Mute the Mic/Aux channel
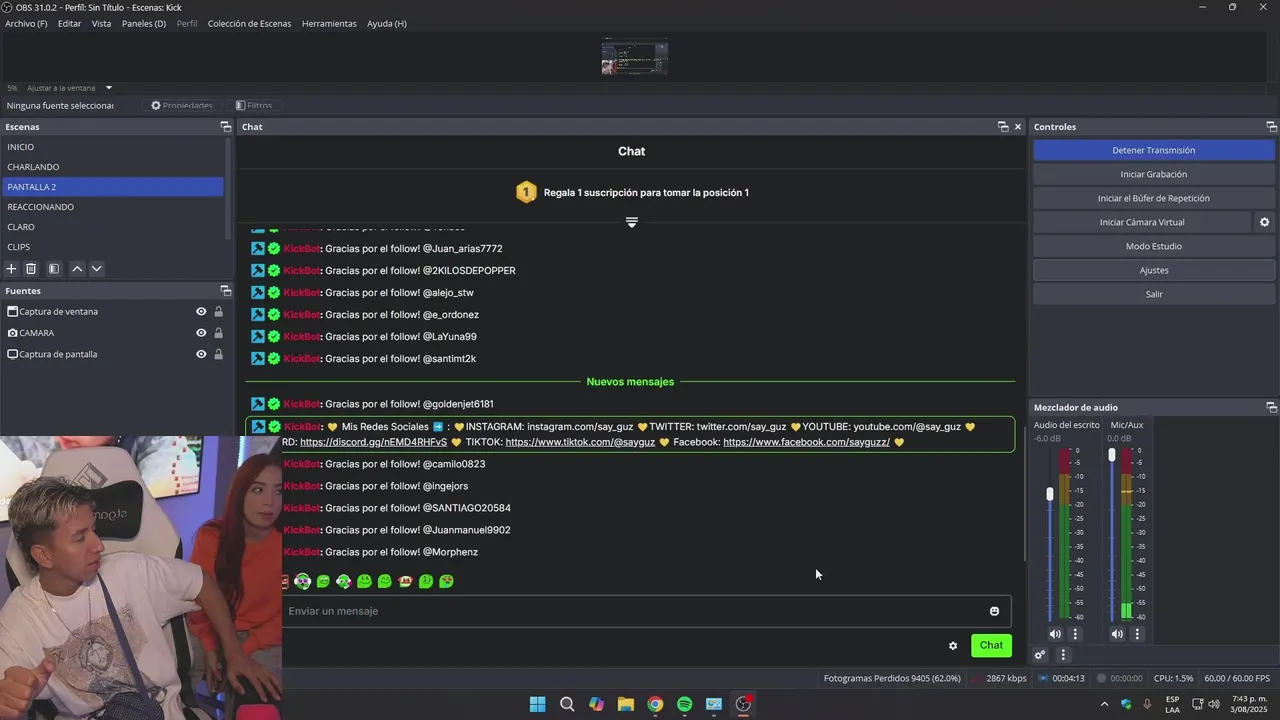 [1117, 634]
